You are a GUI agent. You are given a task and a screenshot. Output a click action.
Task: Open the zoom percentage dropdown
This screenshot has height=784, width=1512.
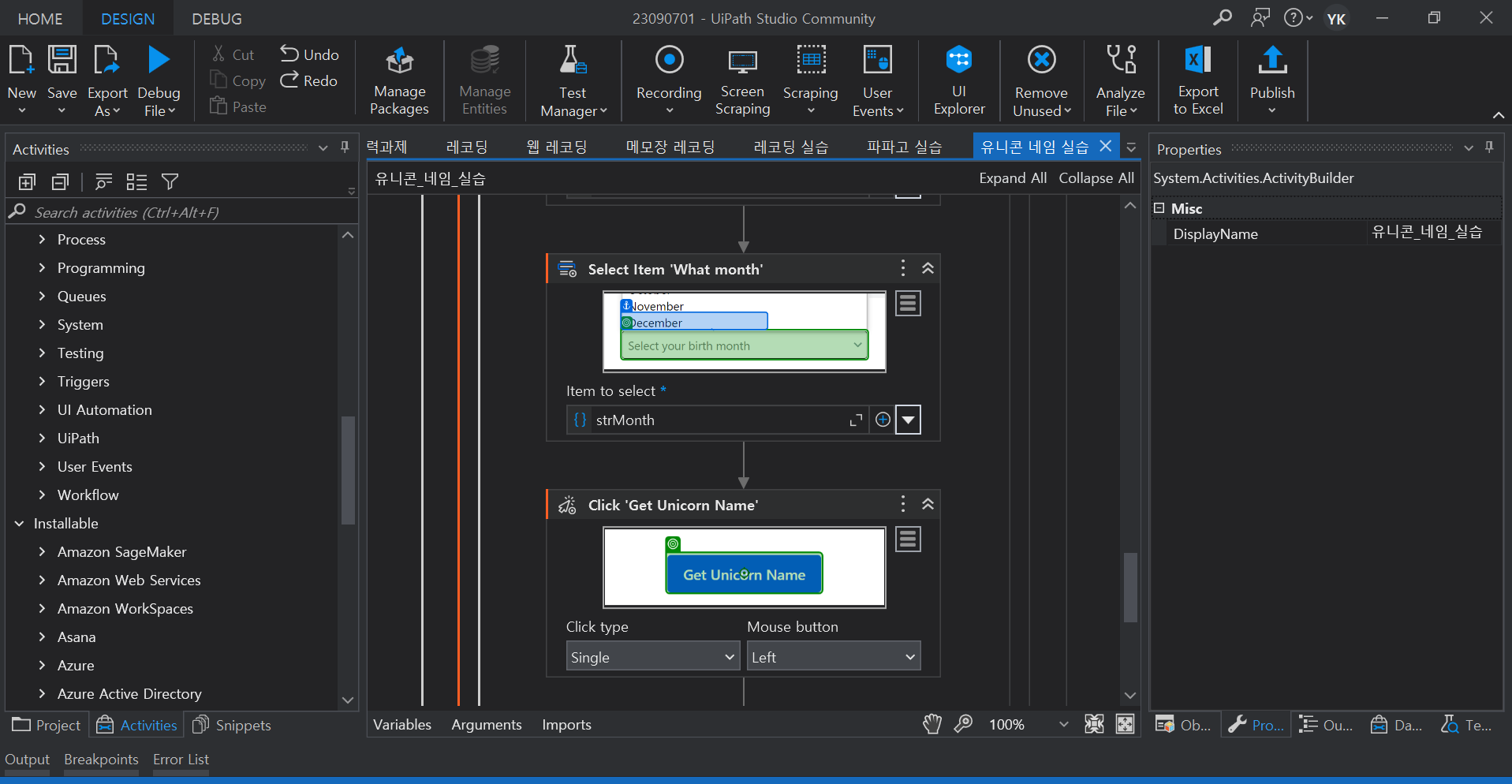pos(1063,724)
